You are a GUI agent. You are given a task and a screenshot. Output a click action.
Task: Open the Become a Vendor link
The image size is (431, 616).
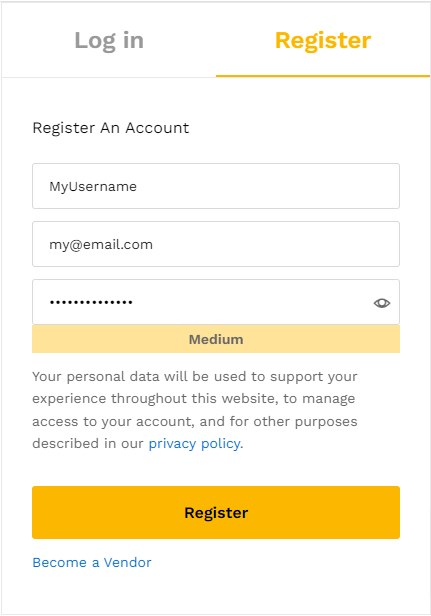click(x=92, y=562)
